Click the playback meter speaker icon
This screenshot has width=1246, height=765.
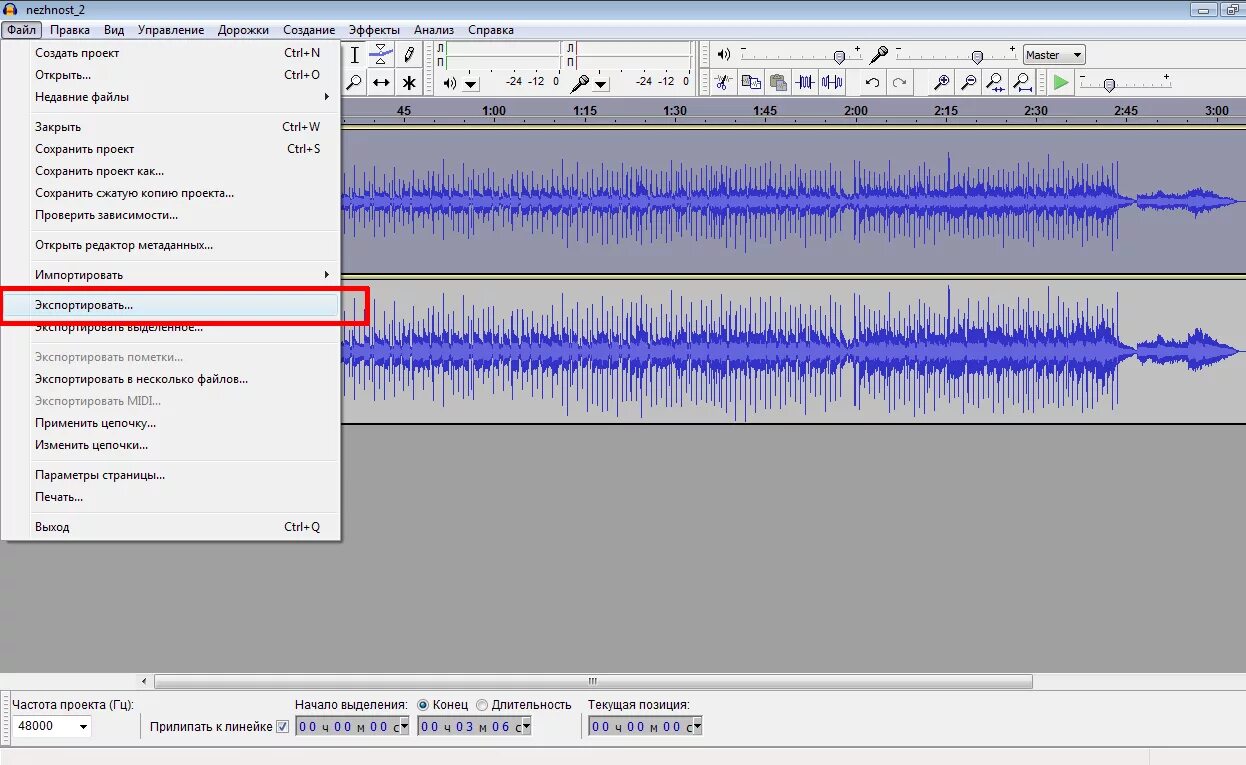(450, 83)
